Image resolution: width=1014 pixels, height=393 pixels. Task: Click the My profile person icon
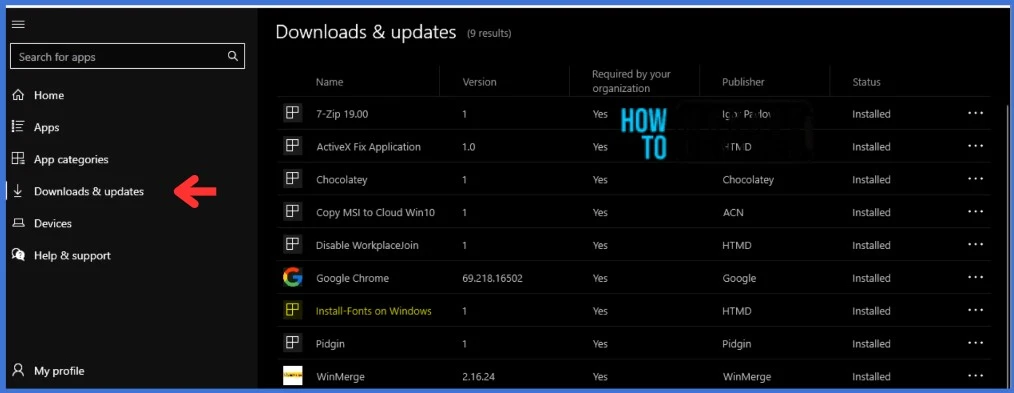tap(18, 370)
